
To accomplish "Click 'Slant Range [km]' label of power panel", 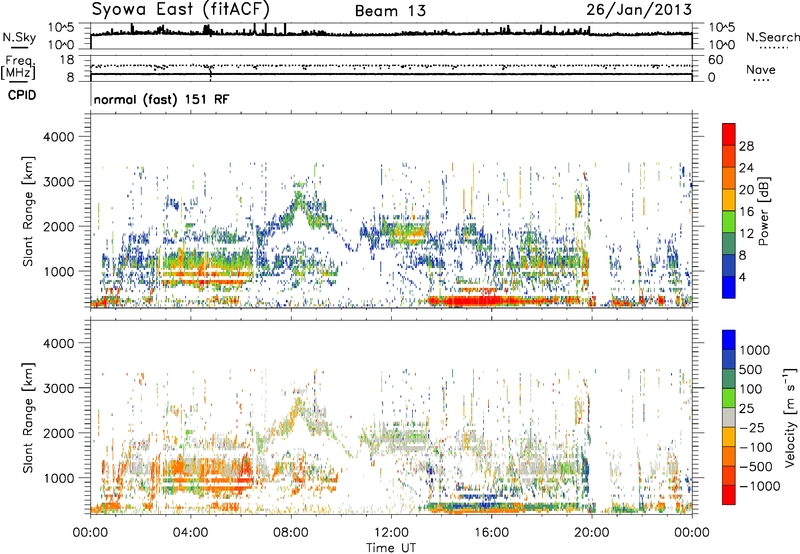I will [28, 211].
